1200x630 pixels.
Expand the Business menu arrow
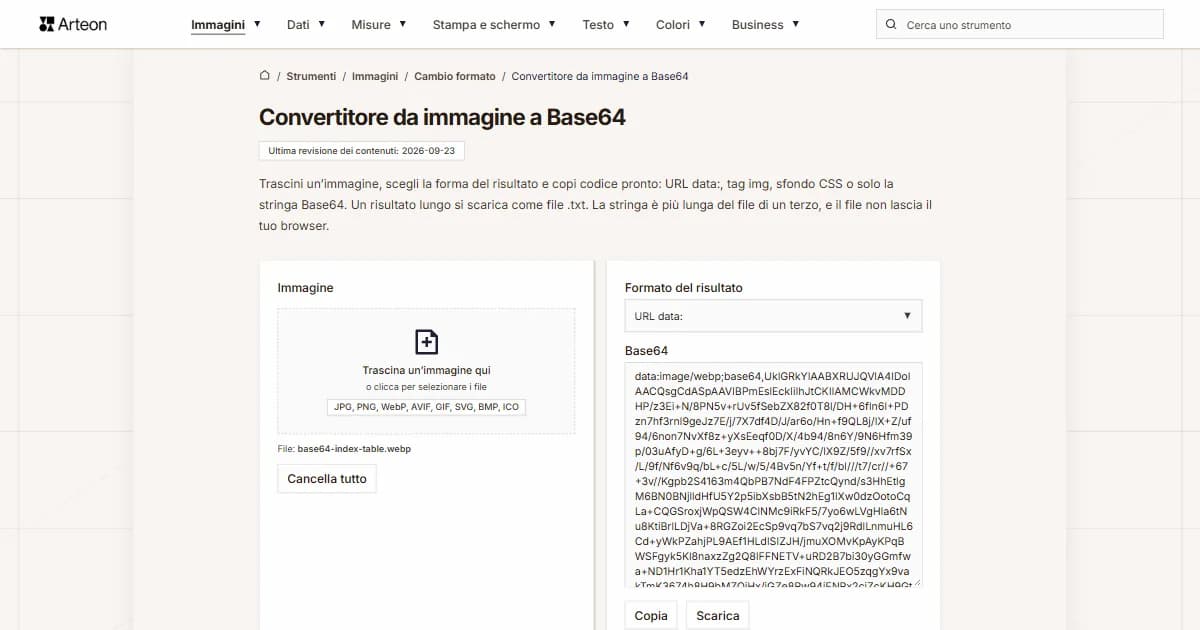[795, 24]
